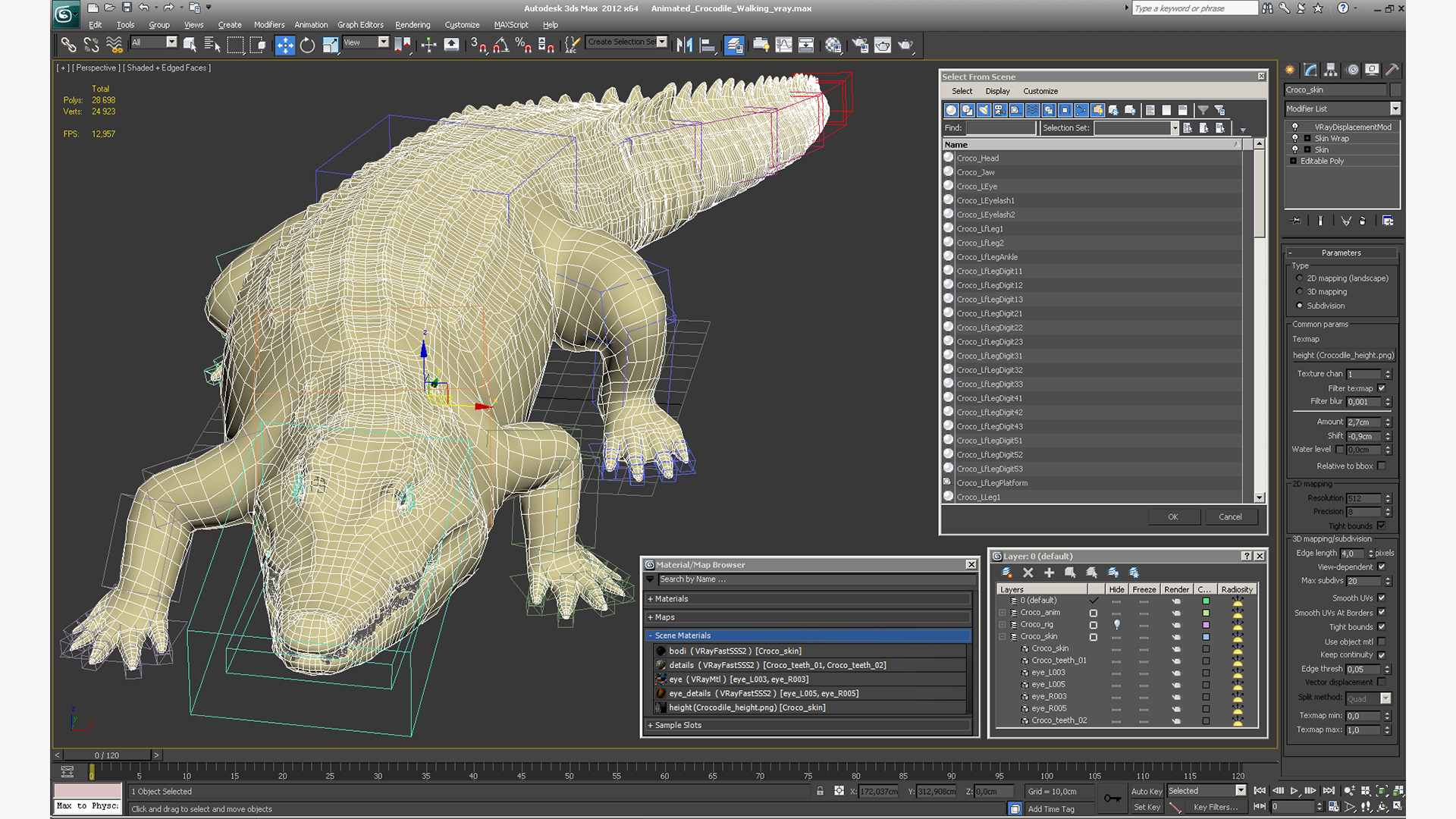The image size is (1456, 819).
Task: Expand Materials group in Material Browser
Action: [x=651, y=599]
